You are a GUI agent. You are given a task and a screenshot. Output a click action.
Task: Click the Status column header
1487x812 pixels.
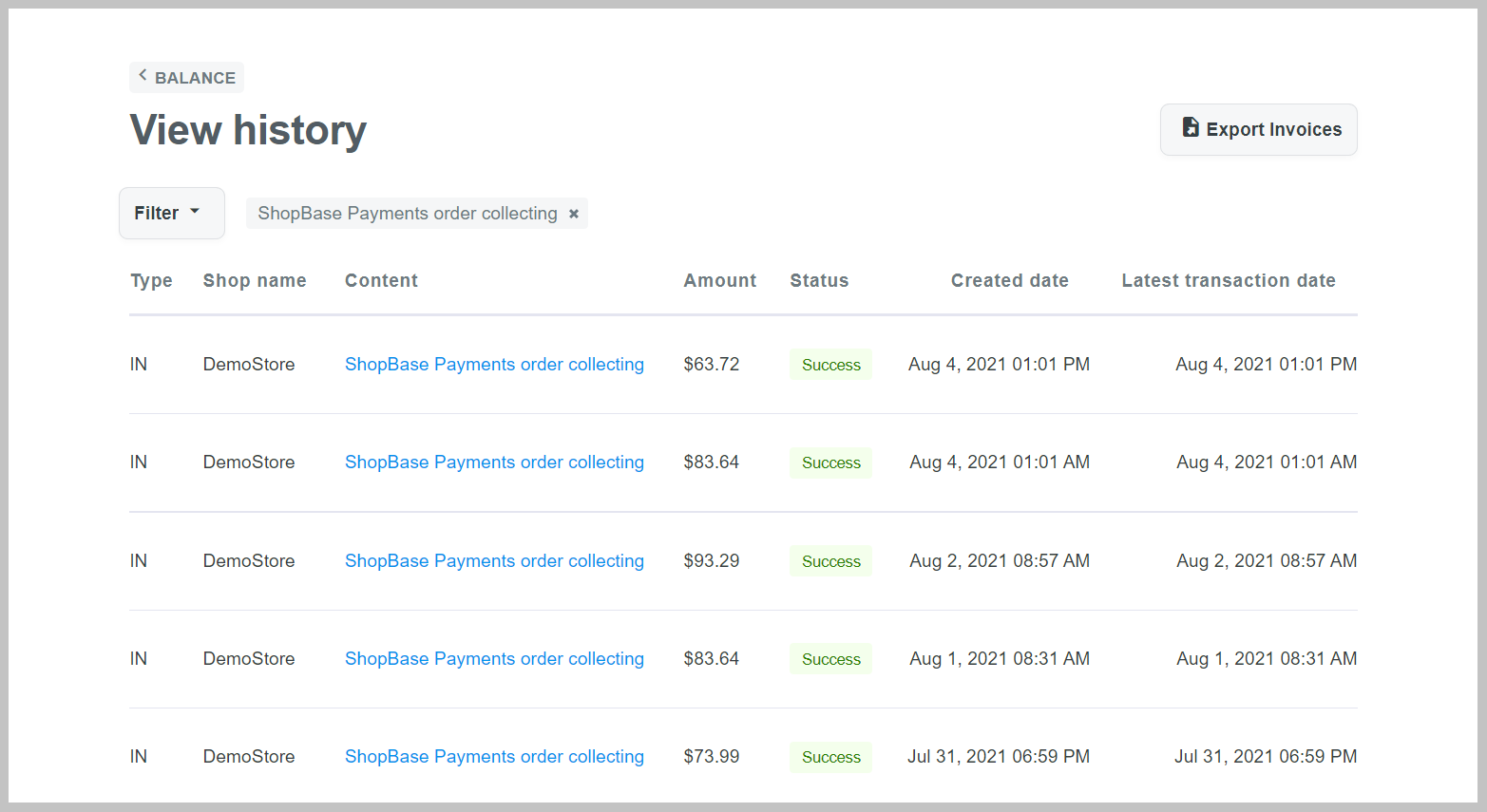point(819,280)
